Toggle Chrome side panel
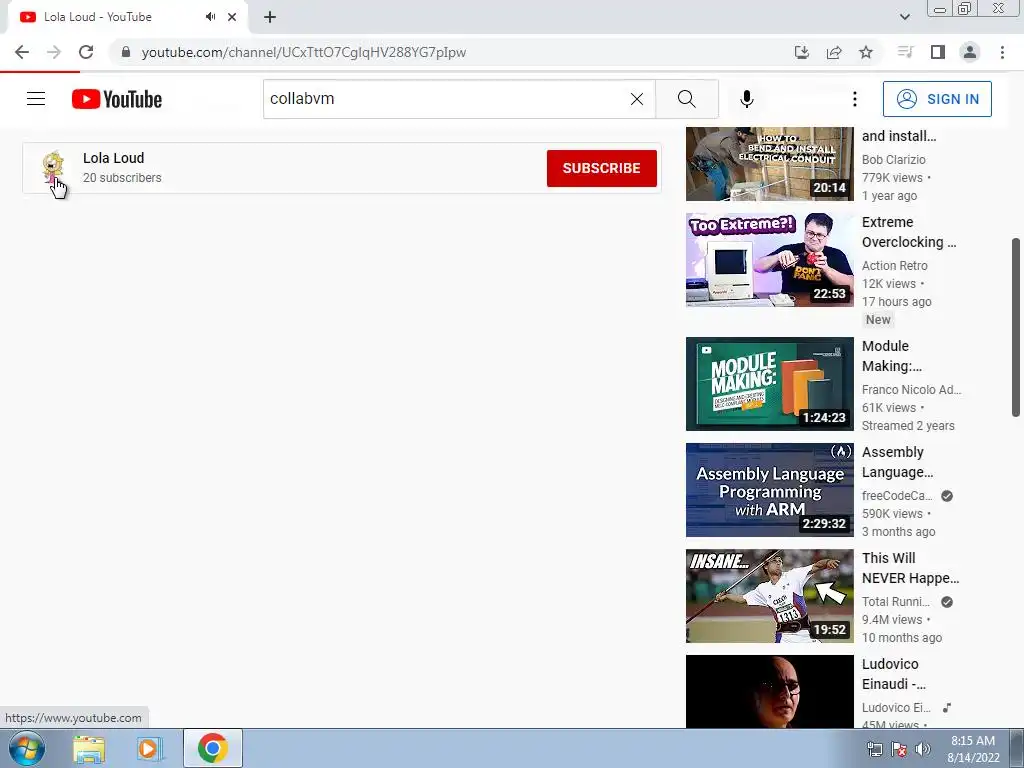 tap(938, 52)
